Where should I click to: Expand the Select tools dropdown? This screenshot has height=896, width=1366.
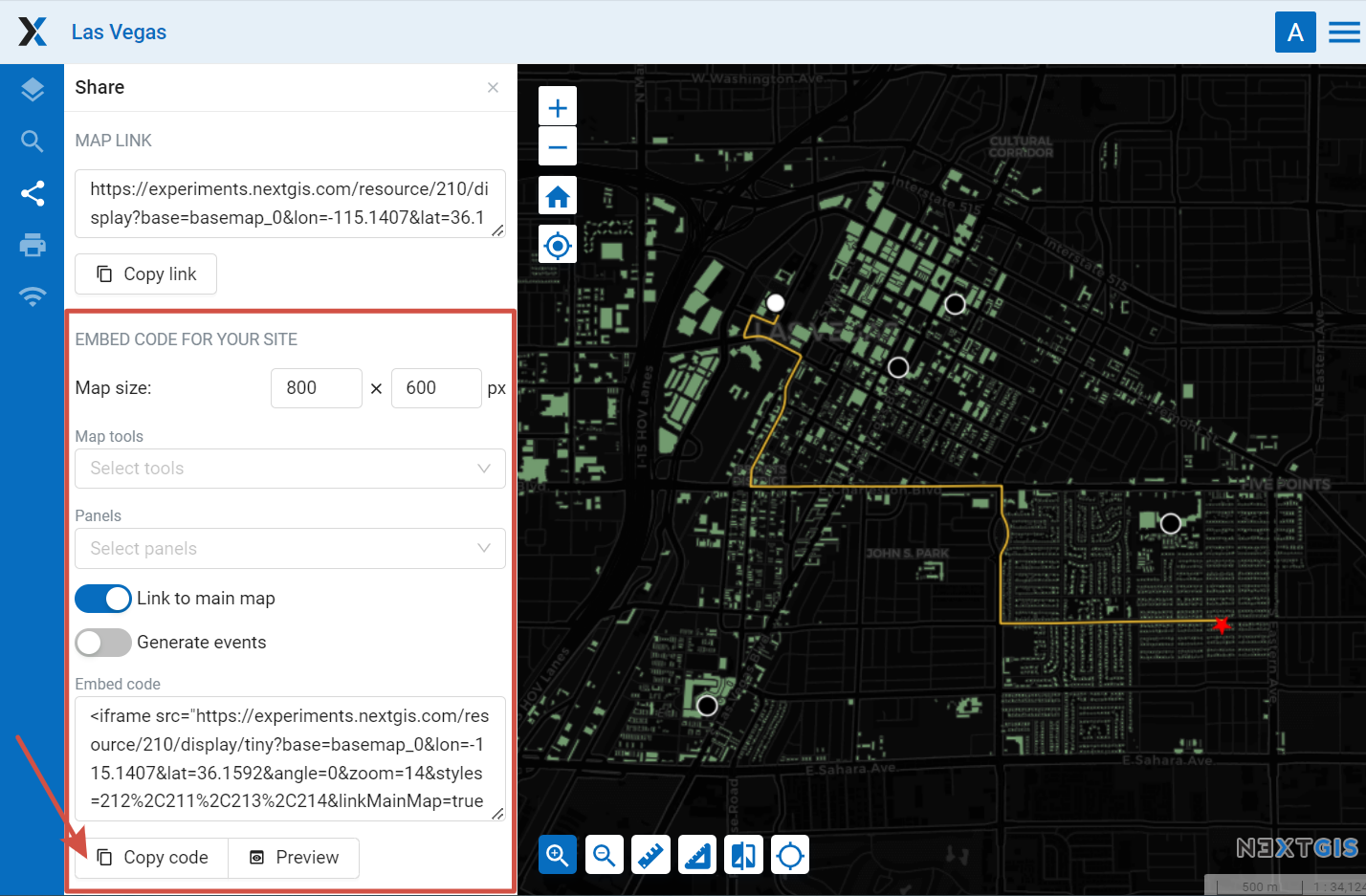290,469
